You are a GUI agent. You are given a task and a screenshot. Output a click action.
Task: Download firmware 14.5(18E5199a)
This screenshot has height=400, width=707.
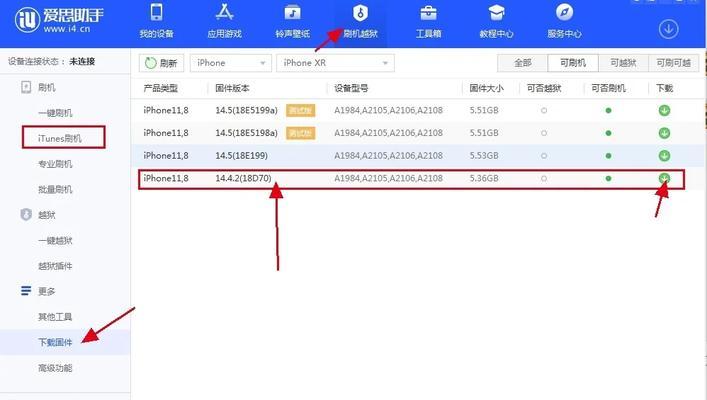(664, 110)
